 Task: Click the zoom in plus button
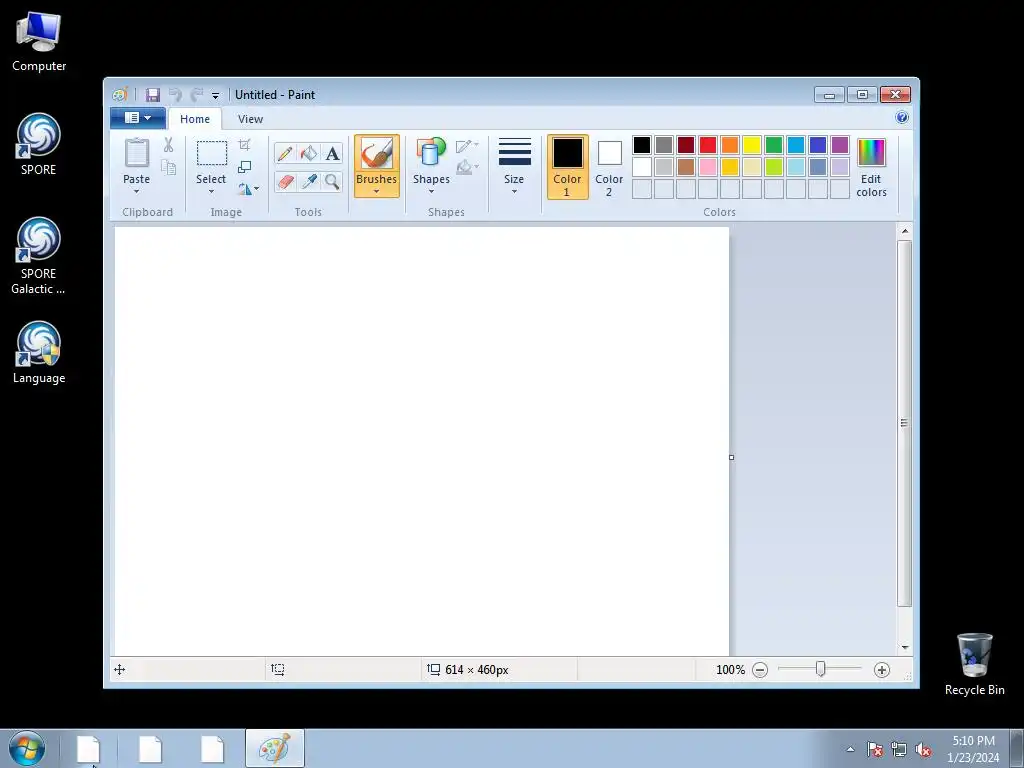882,669
